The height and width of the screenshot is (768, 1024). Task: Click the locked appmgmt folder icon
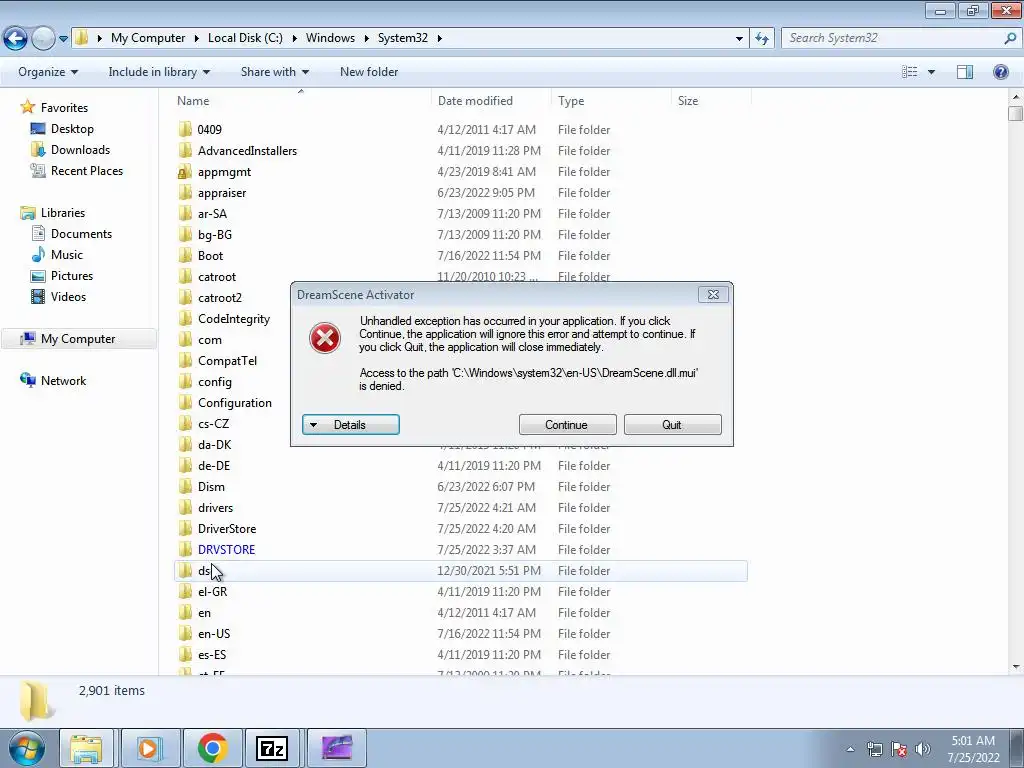(x=185, y=172)
